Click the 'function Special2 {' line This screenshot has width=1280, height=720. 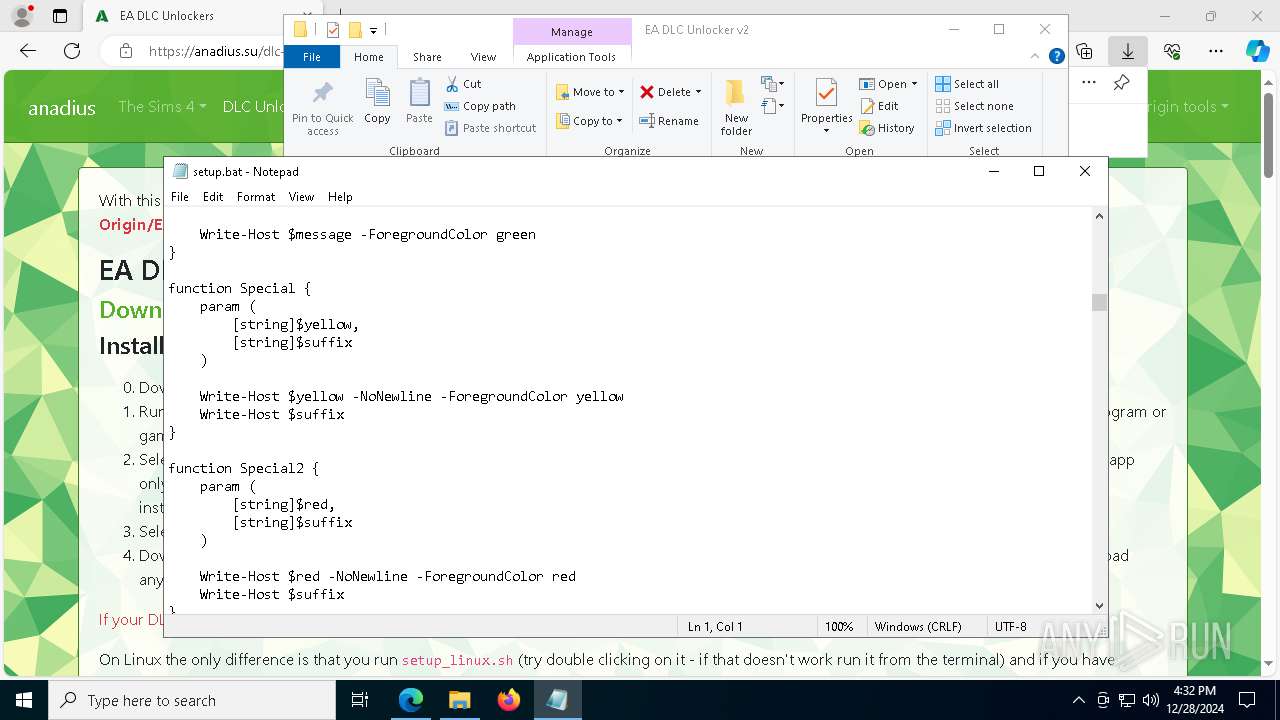tap(243, 468)
